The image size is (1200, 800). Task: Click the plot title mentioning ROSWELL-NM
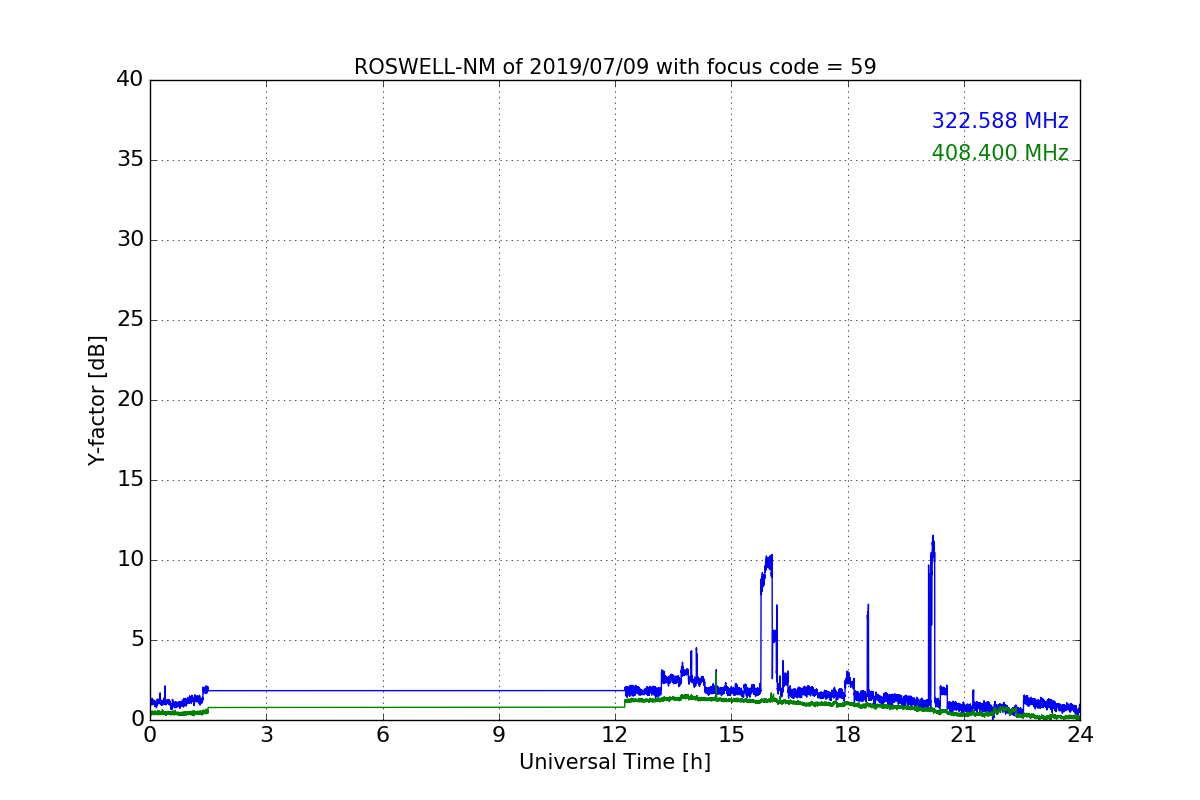point(615,67)
